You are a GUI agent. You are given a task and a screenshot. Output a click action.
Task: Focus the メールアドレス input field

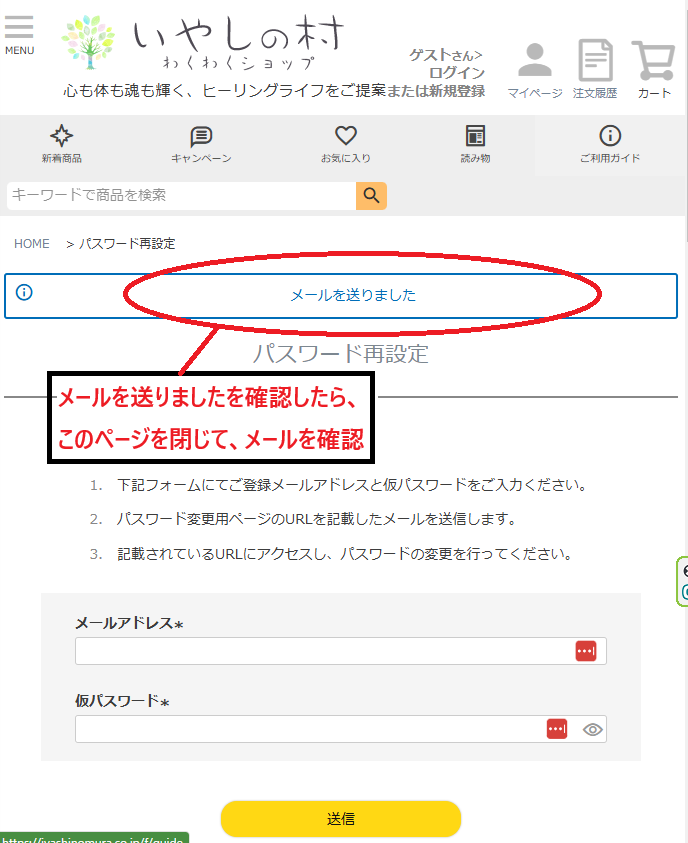click(322, 651)
